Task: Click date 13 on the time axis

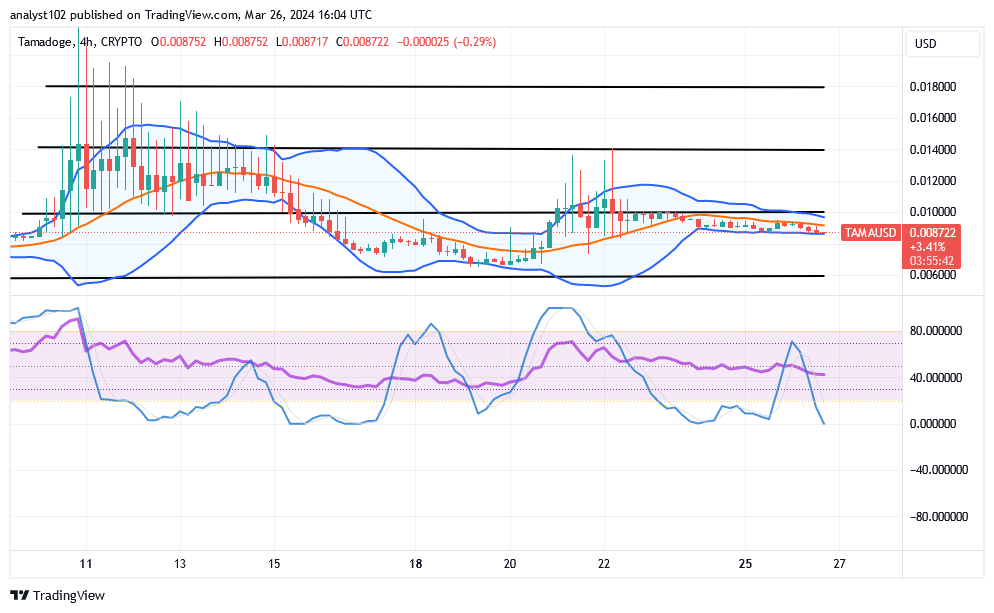Action: click(x=180, y=564)
